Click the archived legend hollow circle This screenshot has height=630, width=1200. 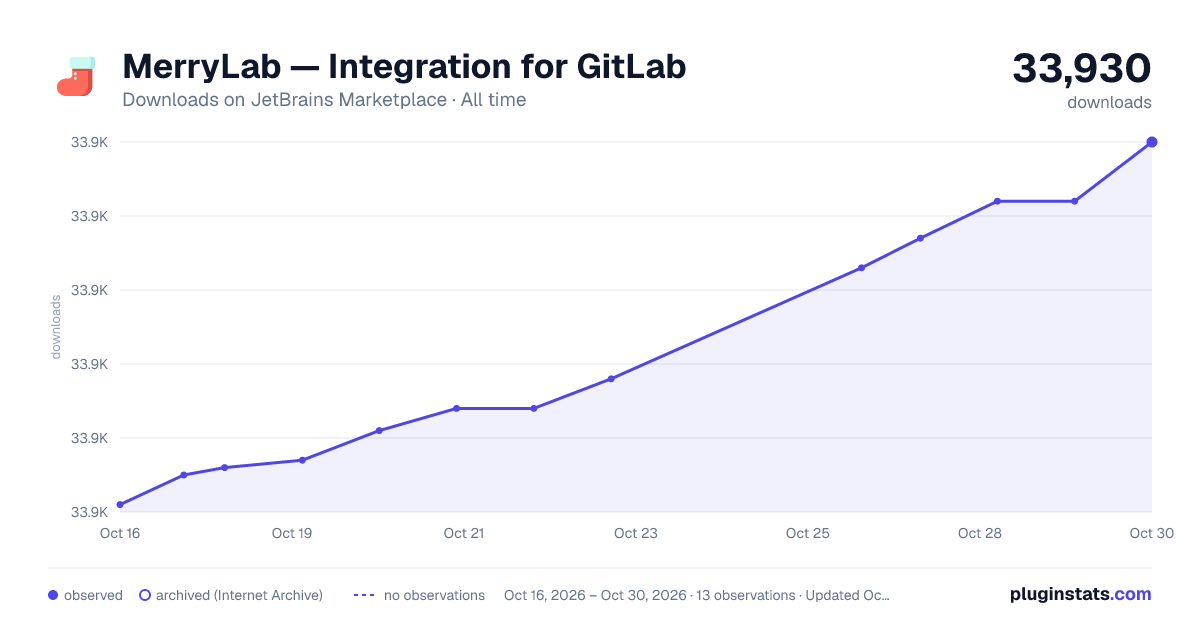coord(144,595)
